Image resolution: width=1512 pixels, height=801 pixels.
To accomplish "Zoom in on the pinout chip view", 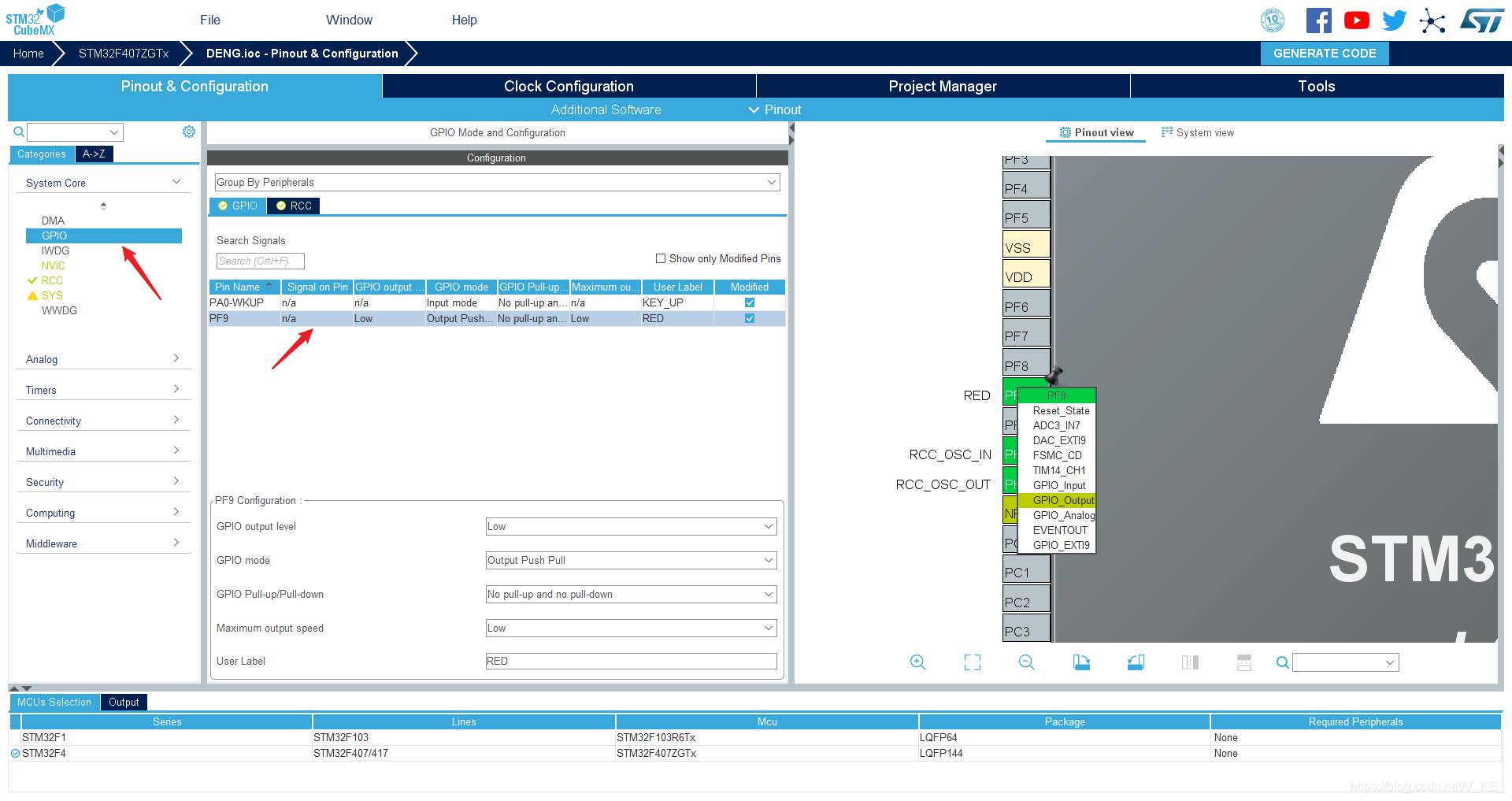I will click(x=917, y=662).
